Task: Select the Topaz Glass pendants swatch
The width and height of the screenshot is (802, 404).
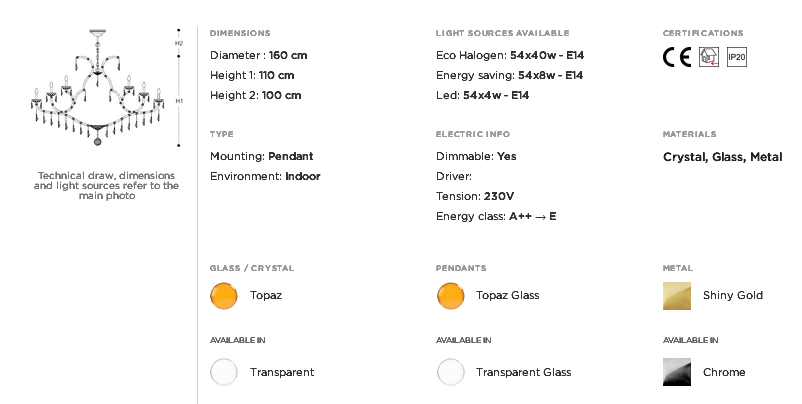Action: tap(451, 296)
